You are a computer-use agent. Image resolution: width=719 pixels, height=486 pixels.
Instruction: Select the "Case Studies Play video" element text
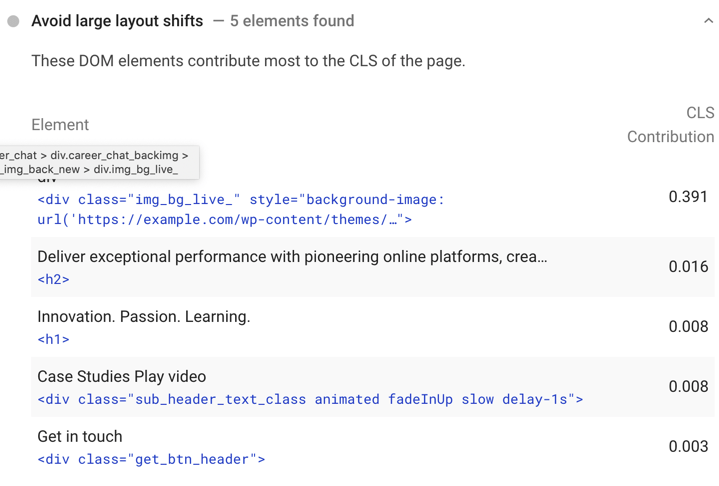click(122, 377)
